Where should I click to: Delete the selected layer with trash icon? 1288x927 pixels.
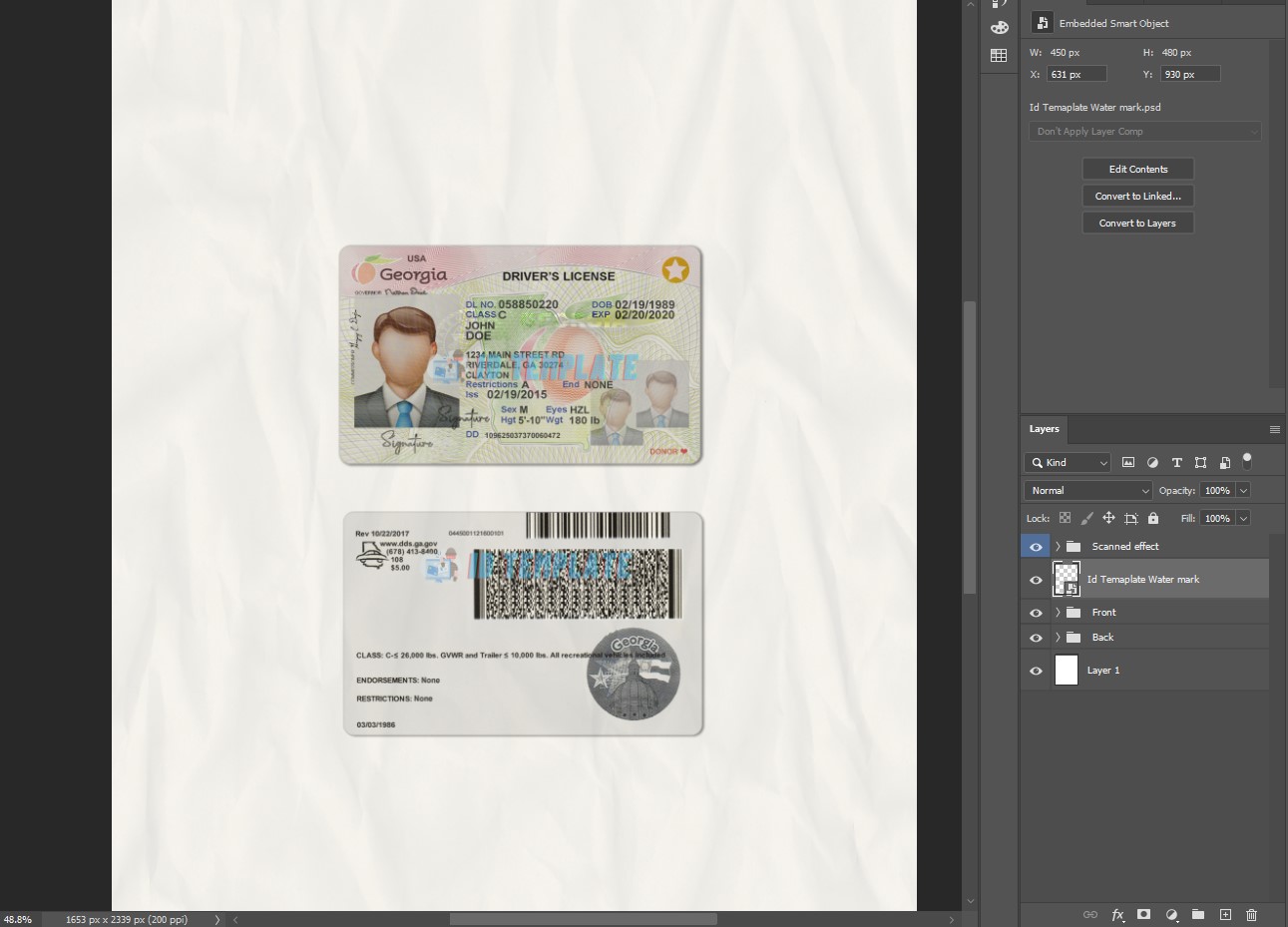click(1252, 914)
